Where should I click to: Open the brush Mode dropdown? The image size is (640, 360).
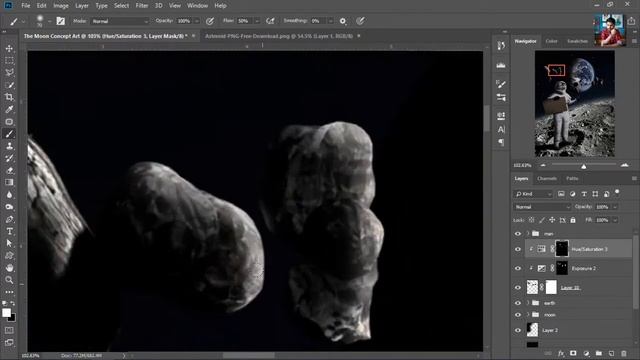(x=120, y=21)
